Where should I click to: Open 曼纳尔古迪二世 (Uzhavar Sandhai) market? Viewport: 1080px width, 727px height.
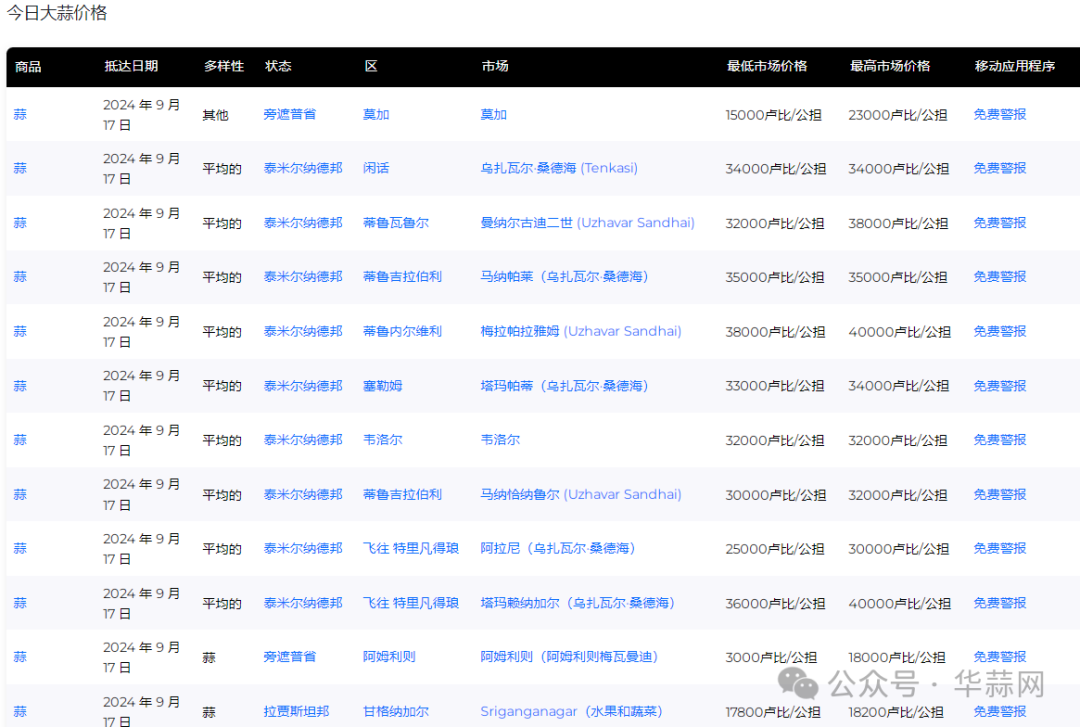(587, 223)
